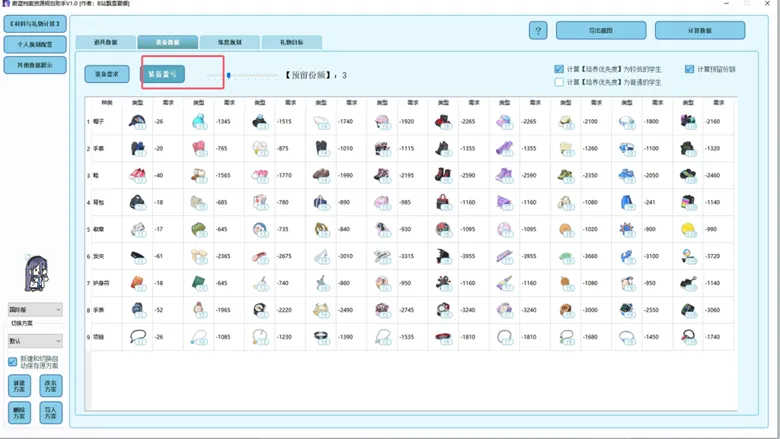
Task: Click the hairpin icon beside -3720
Action: 688,256
